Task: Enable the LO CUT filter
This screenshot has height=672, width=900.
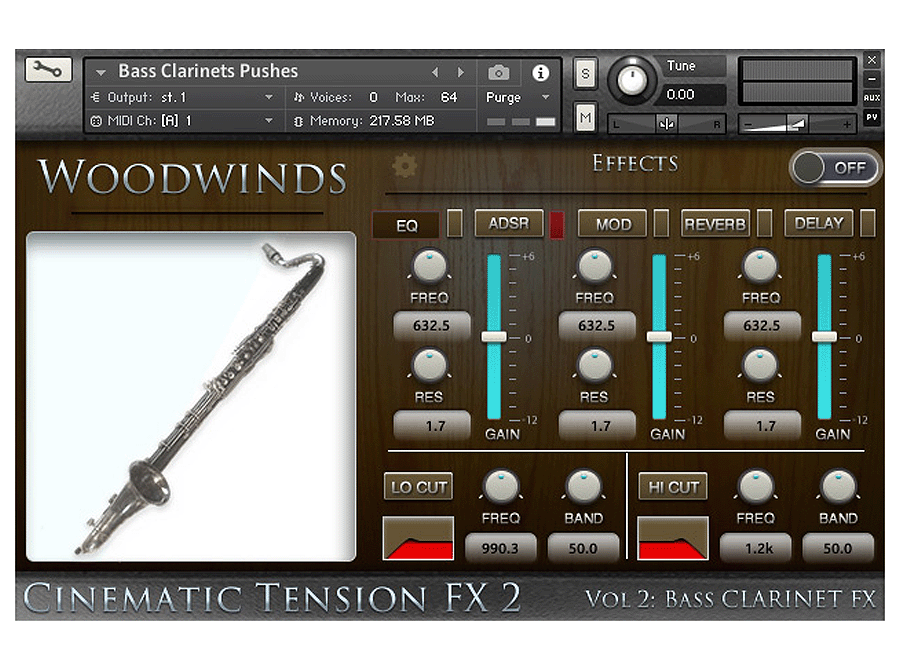Action: [418, 487]
